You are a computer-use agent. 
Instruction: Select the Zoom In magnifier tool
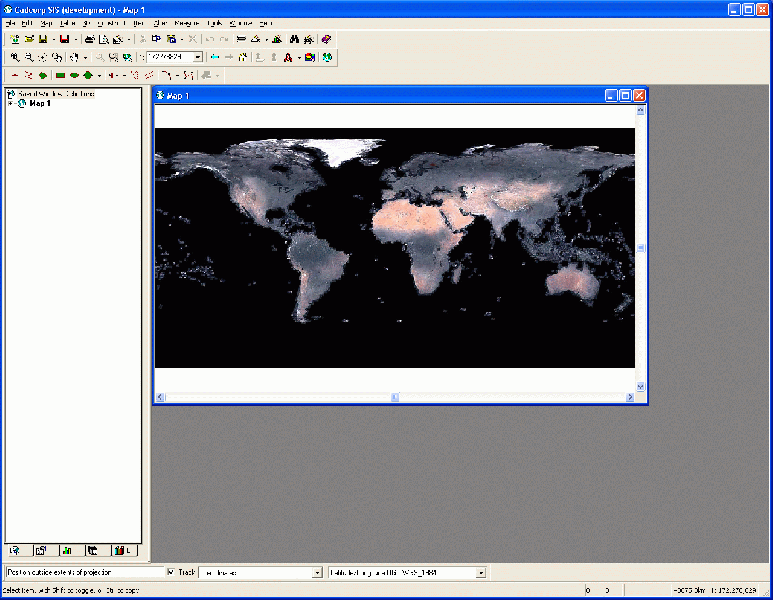click(x=15, y=58)
